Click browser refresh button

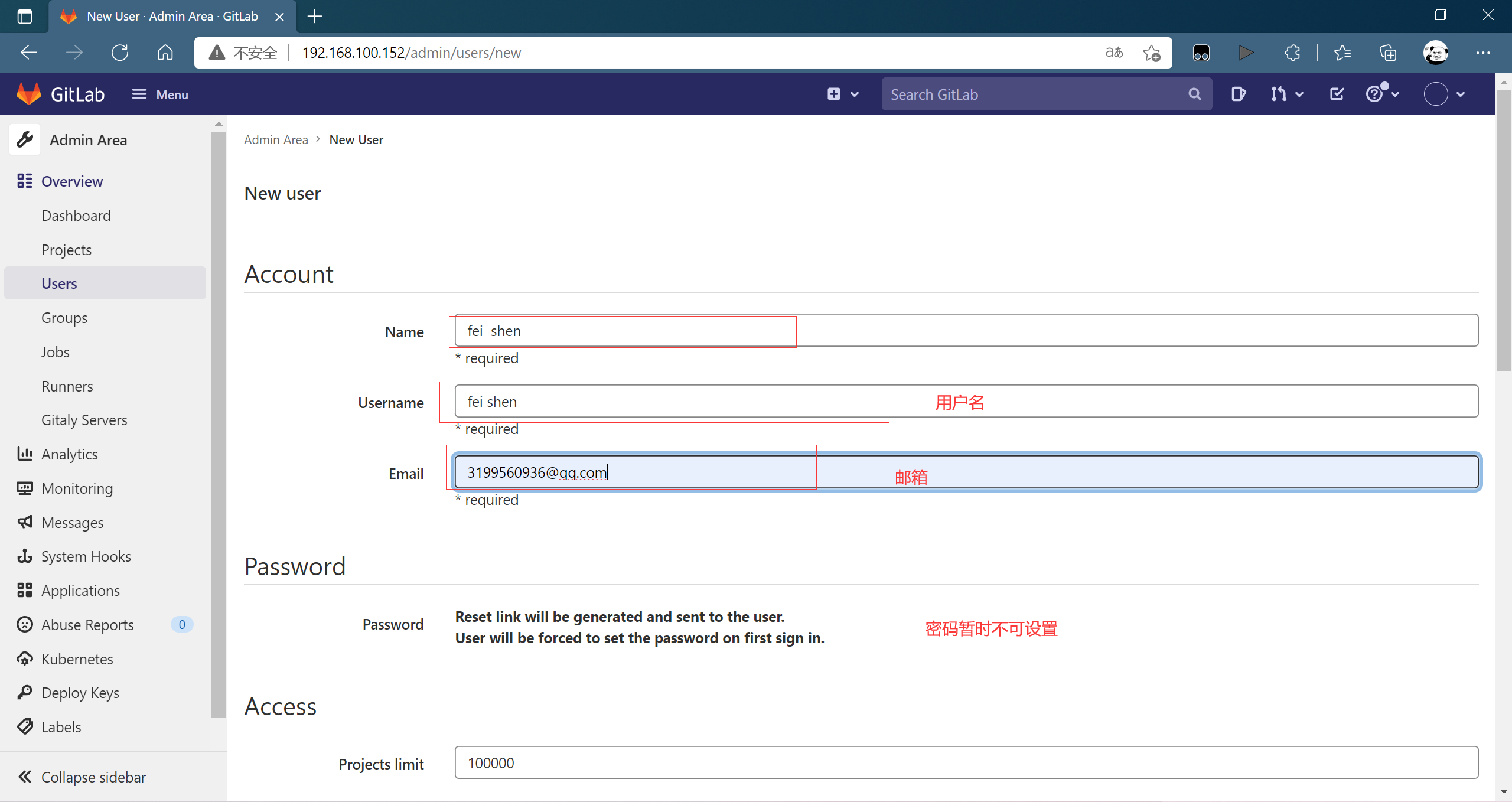120,53
